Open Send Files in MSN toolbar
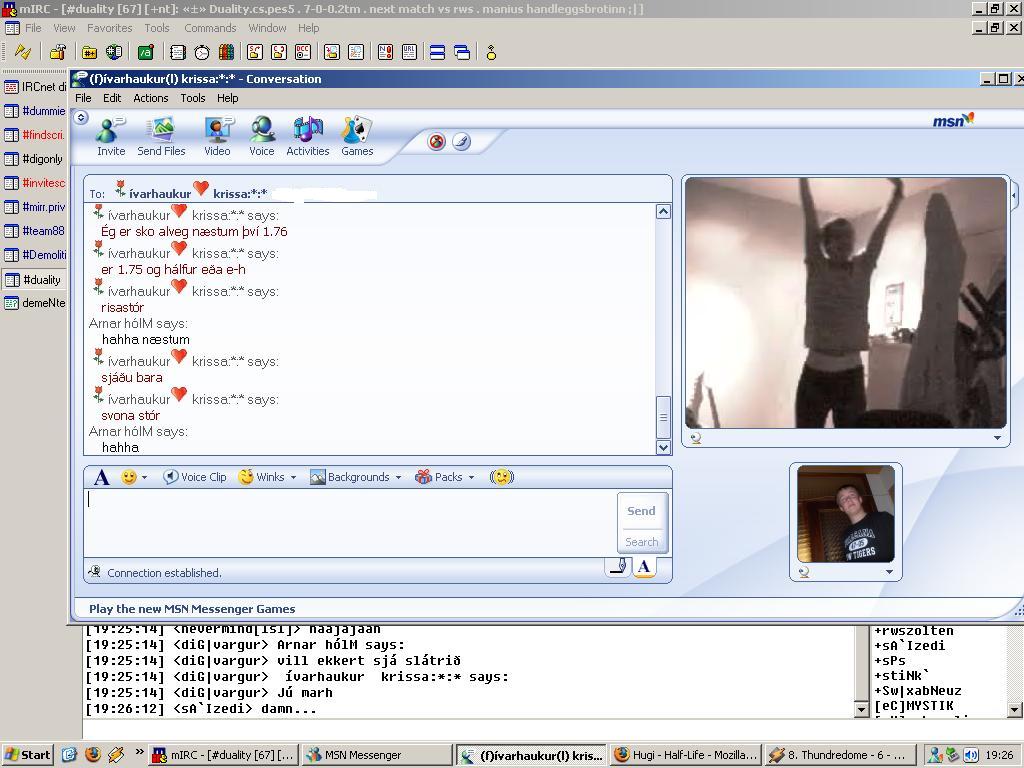 tap(161, 136)
